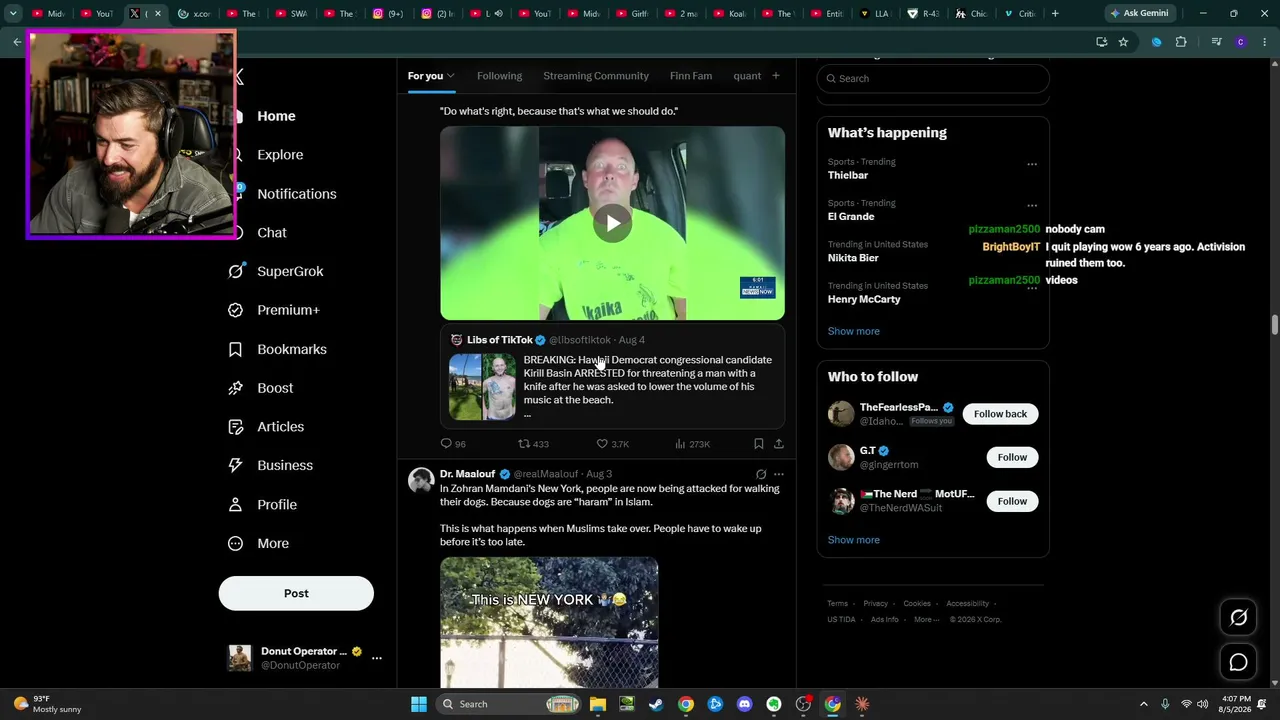Screen dimensions: 1280x720
Task: Switch to the Following tab
Action: [x=499, y=76]
